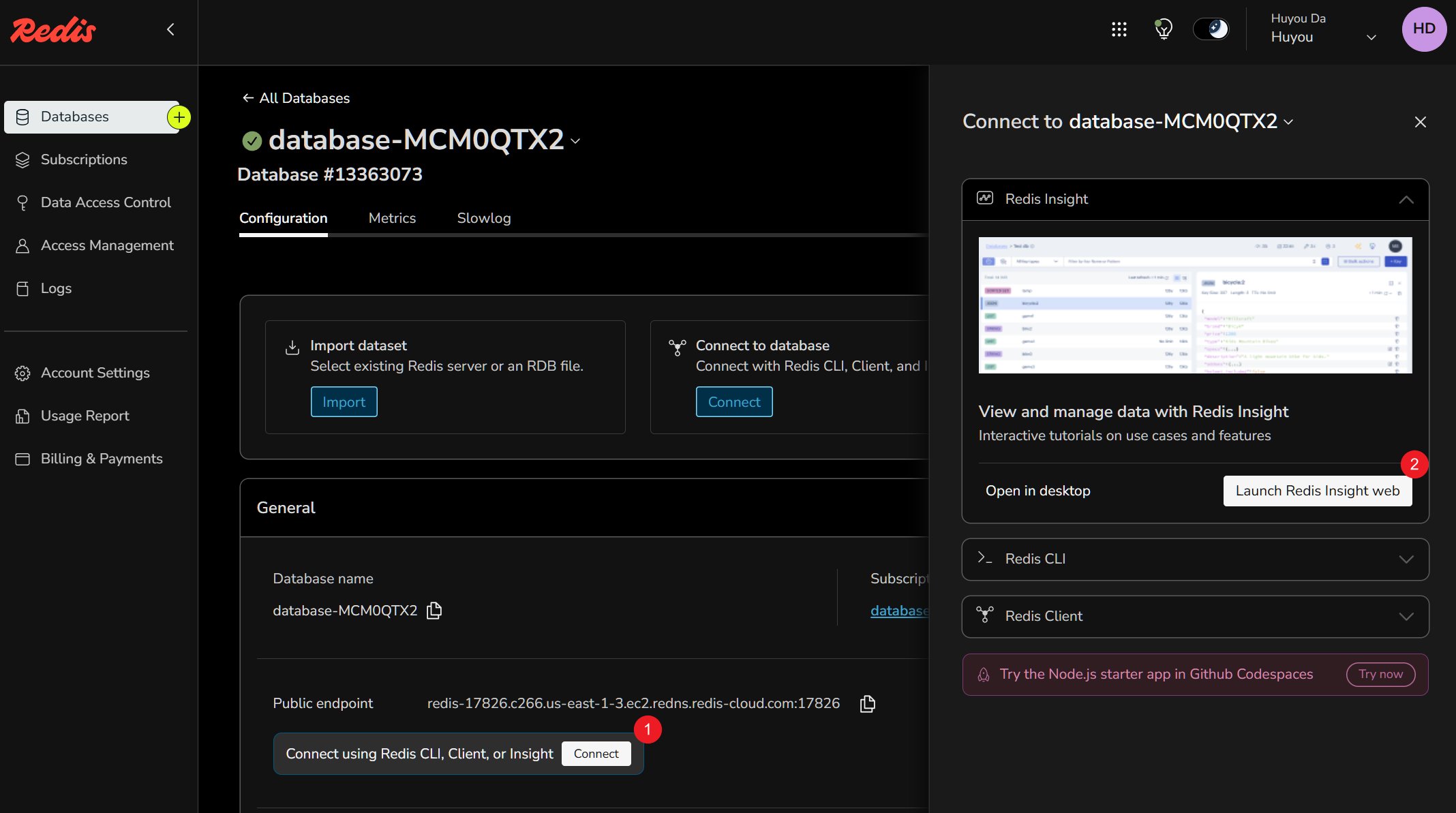
Task: Go back to All Databases
Action: (x=296, y=98)
